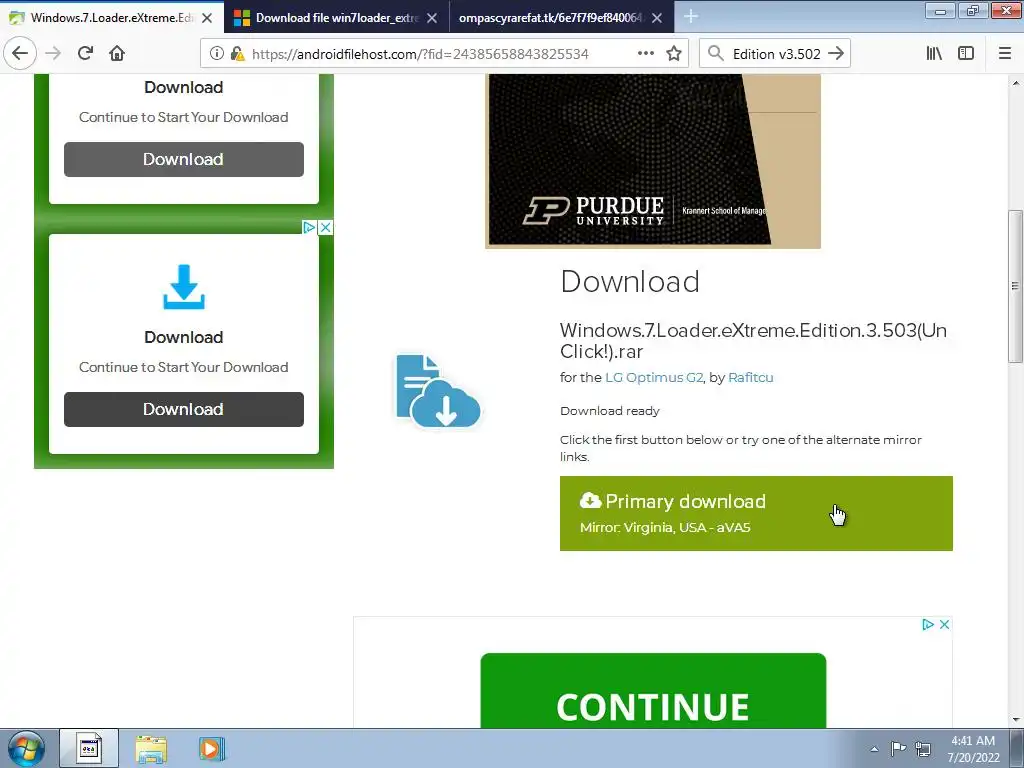Close the ompascyrarefat.tk tab
This screenshot has width=1024, height=768.
[x=657, y=18]
